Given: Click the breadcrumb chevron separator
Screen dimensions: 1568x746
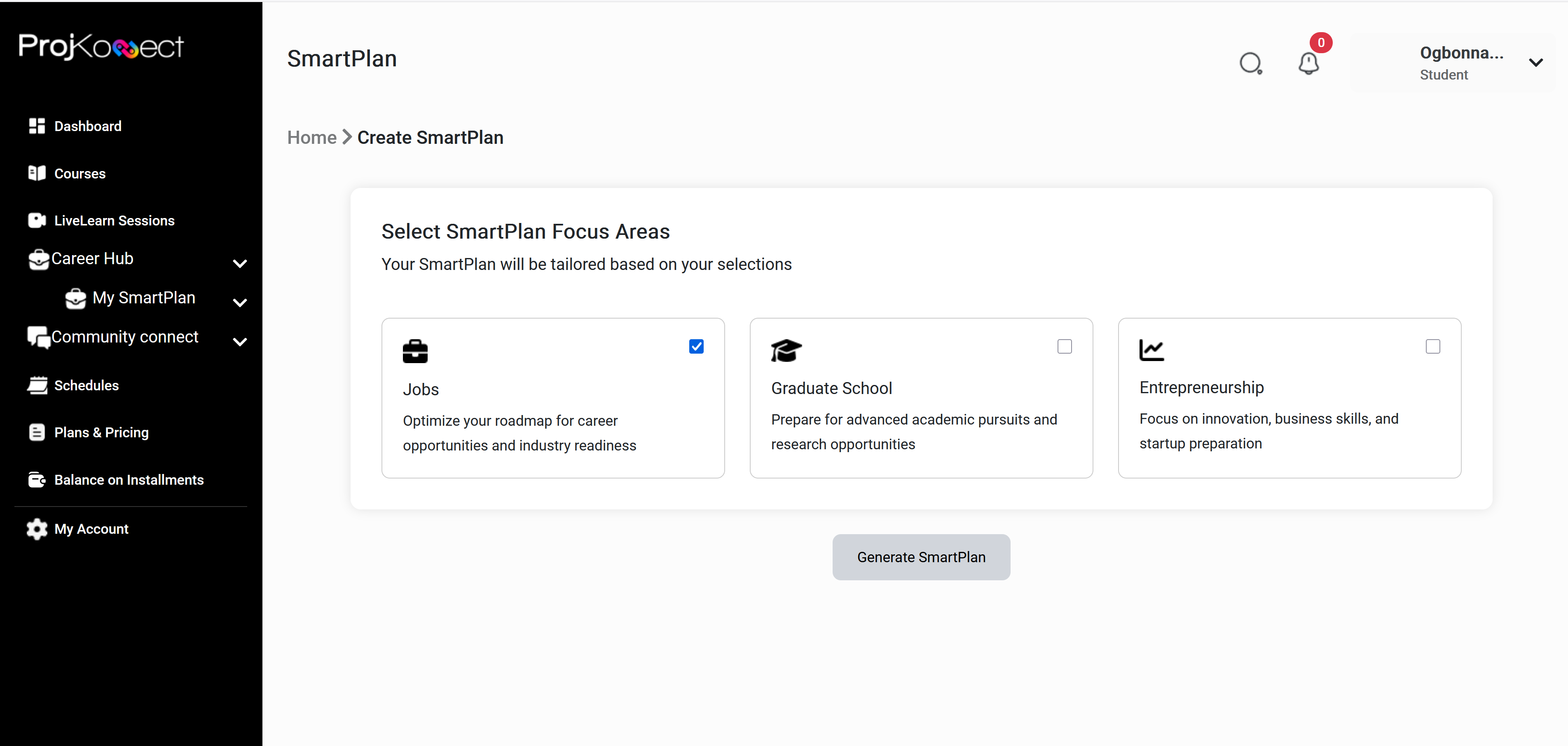Looking at the screenshot, I should pos(347,137).
